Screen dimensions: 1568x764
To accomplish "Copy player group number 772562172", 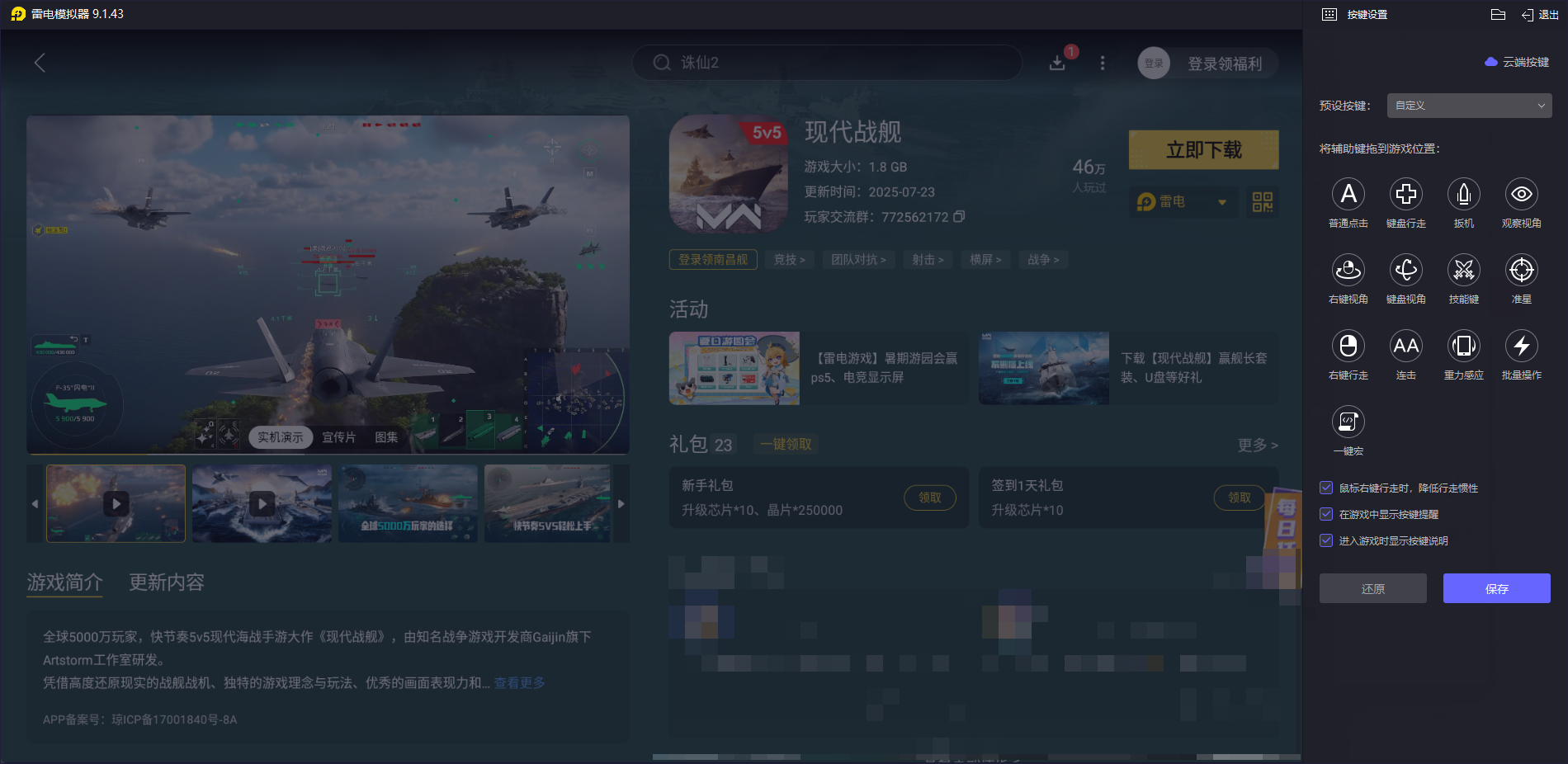I will [959, 216].
